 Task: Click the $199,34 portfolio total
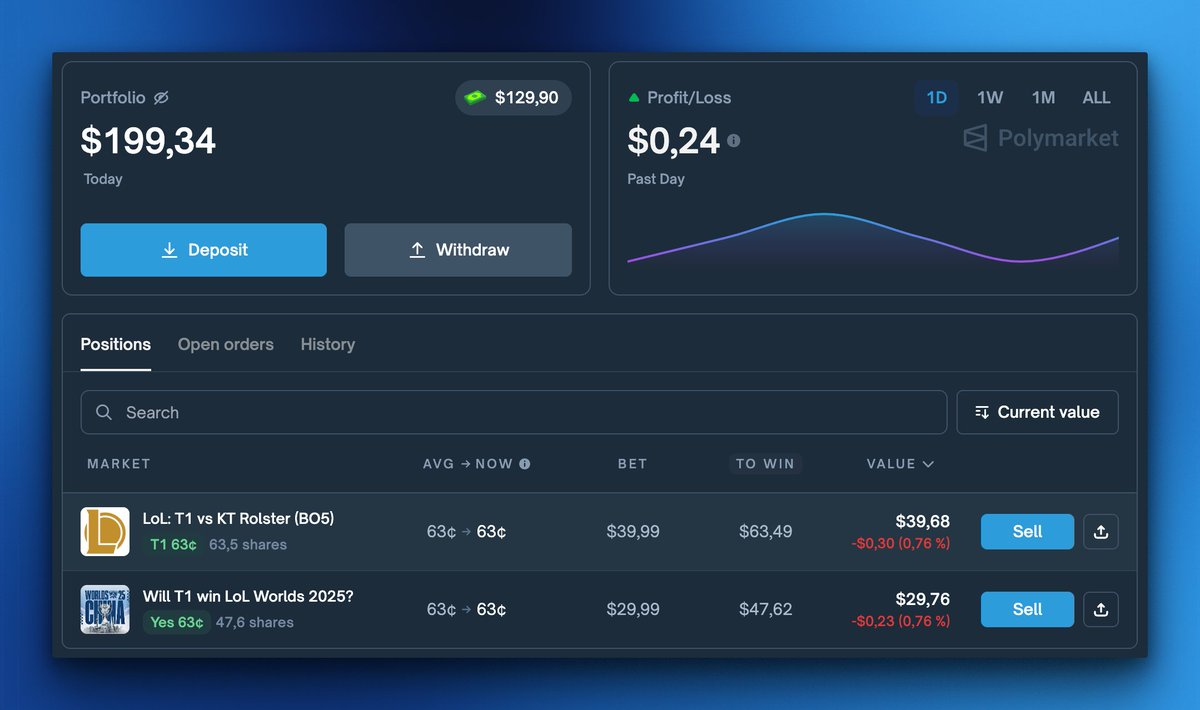click(148, 141)
